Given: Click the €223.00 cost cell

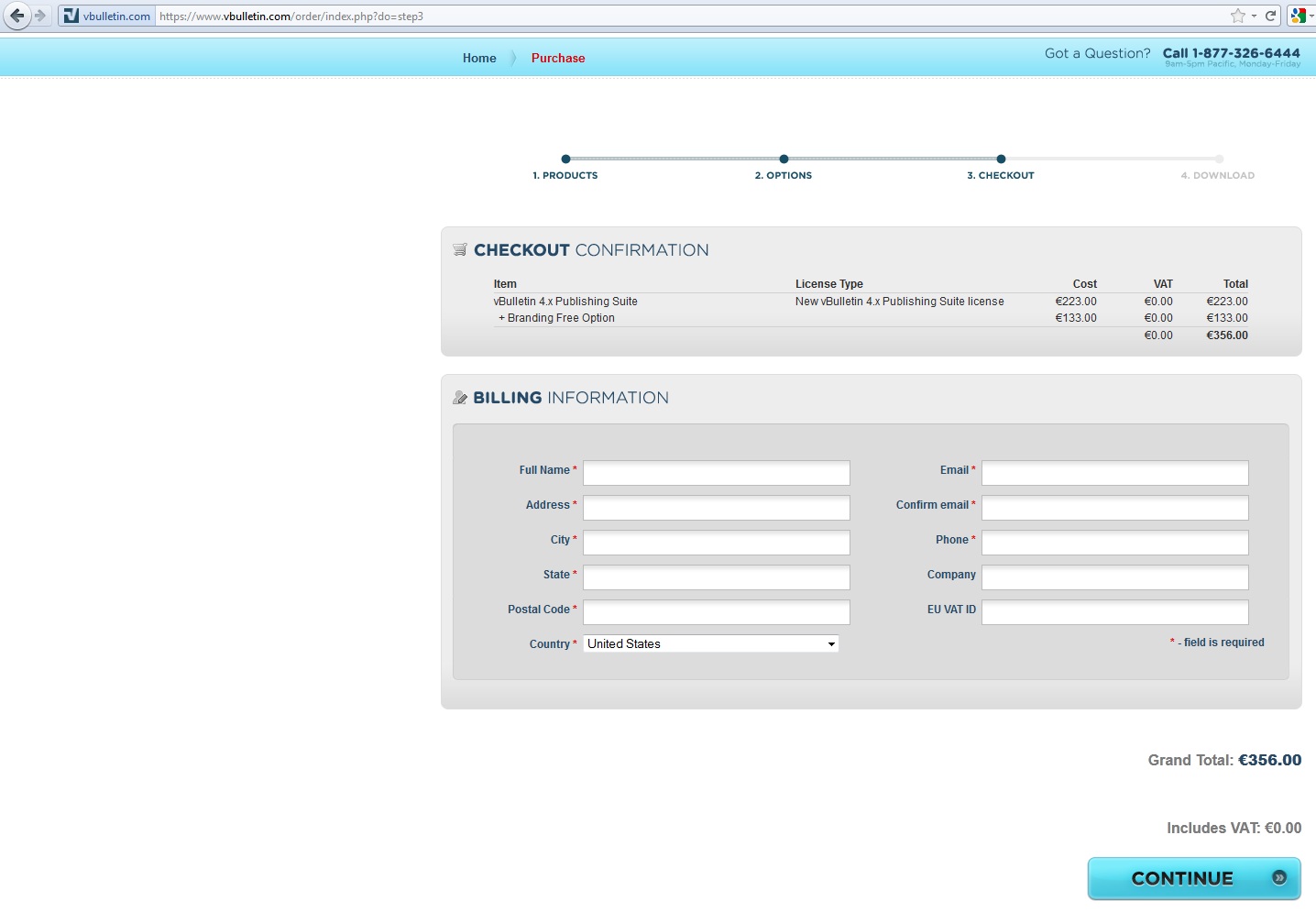Looking at the screenshot, I should tap(1076, 302).
